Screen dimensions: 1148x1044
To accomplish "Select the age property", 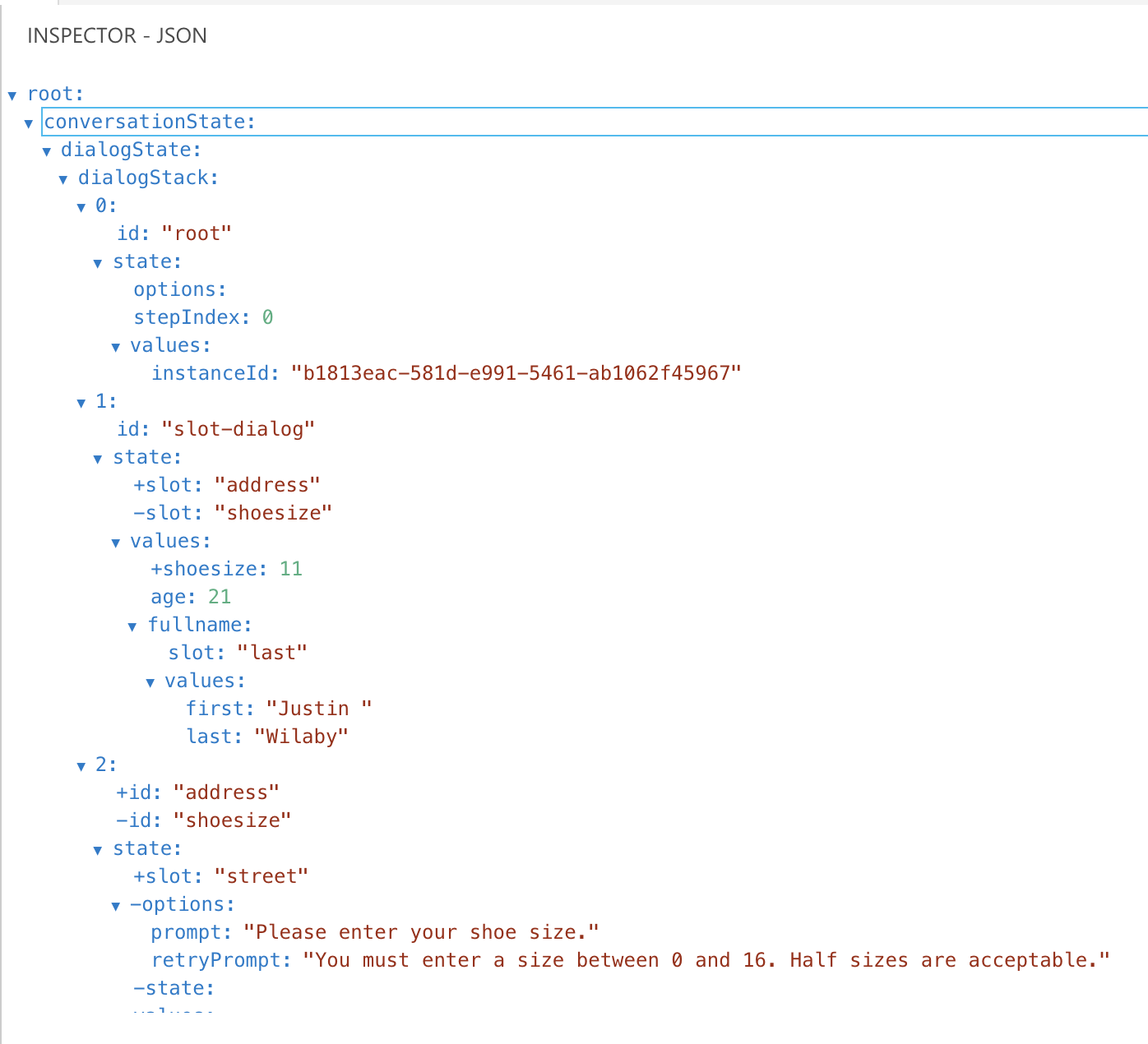I will click(x=172, y=597).
